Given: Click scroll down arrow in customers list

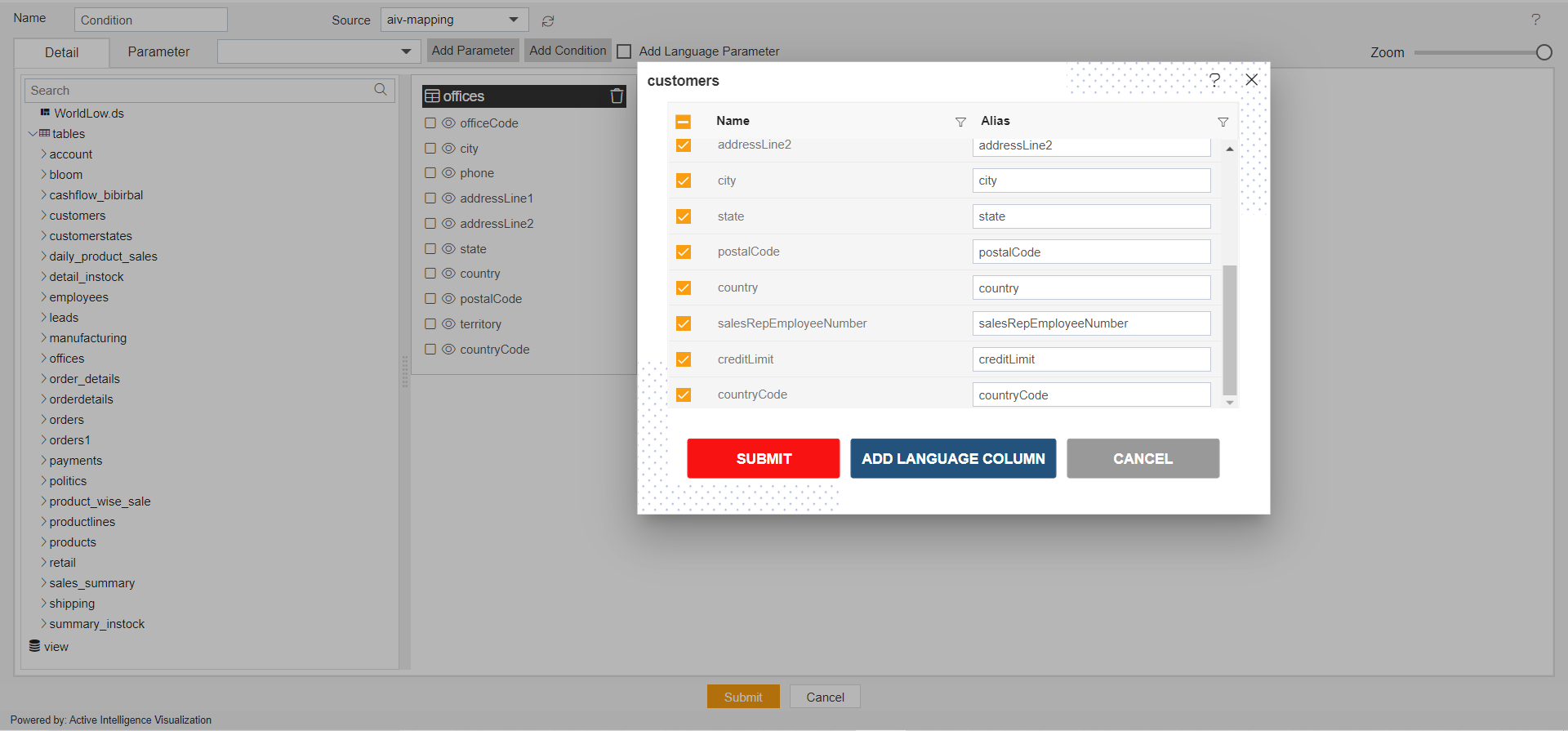Looking at the screenshot, I should (x=1229, y=403).
